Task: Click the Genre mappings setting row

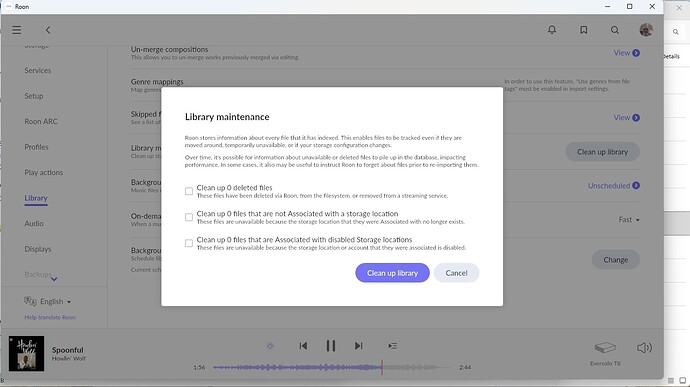Action: click(x=385, y=85)
